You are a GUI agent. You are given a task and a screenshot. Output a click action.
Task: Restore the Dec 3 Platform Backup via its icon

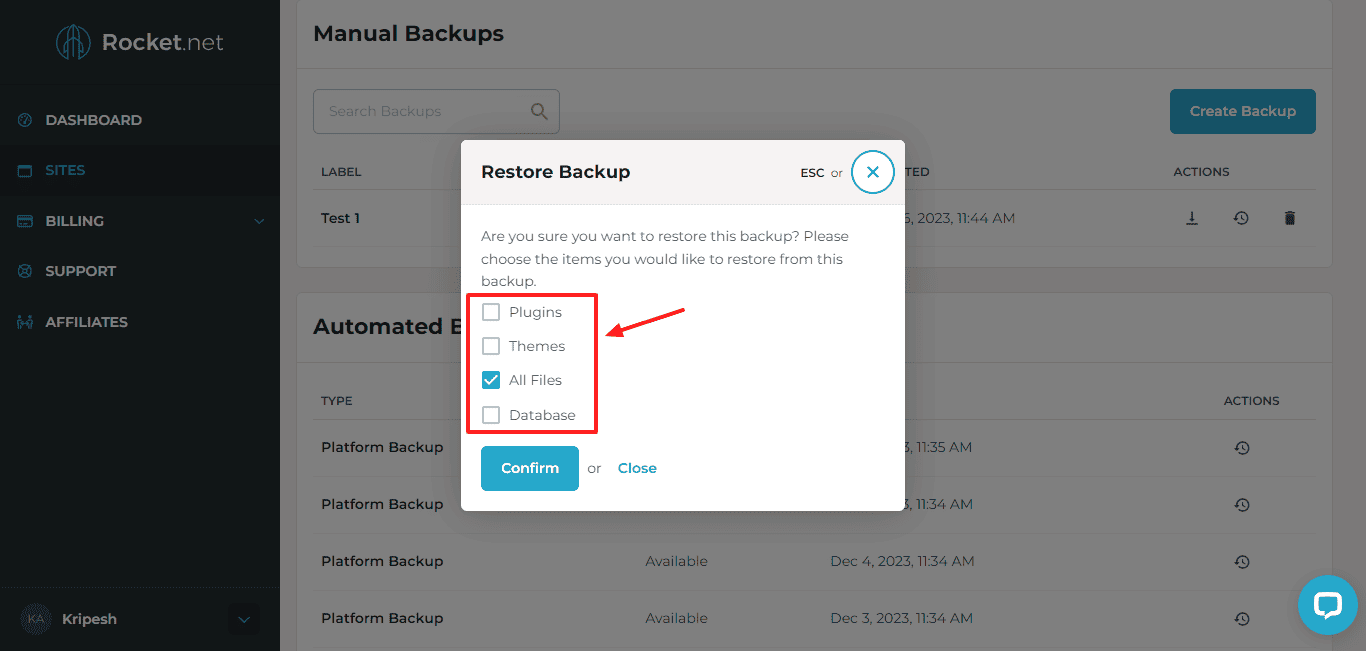pyautogui.click(x=1241, y=619)
